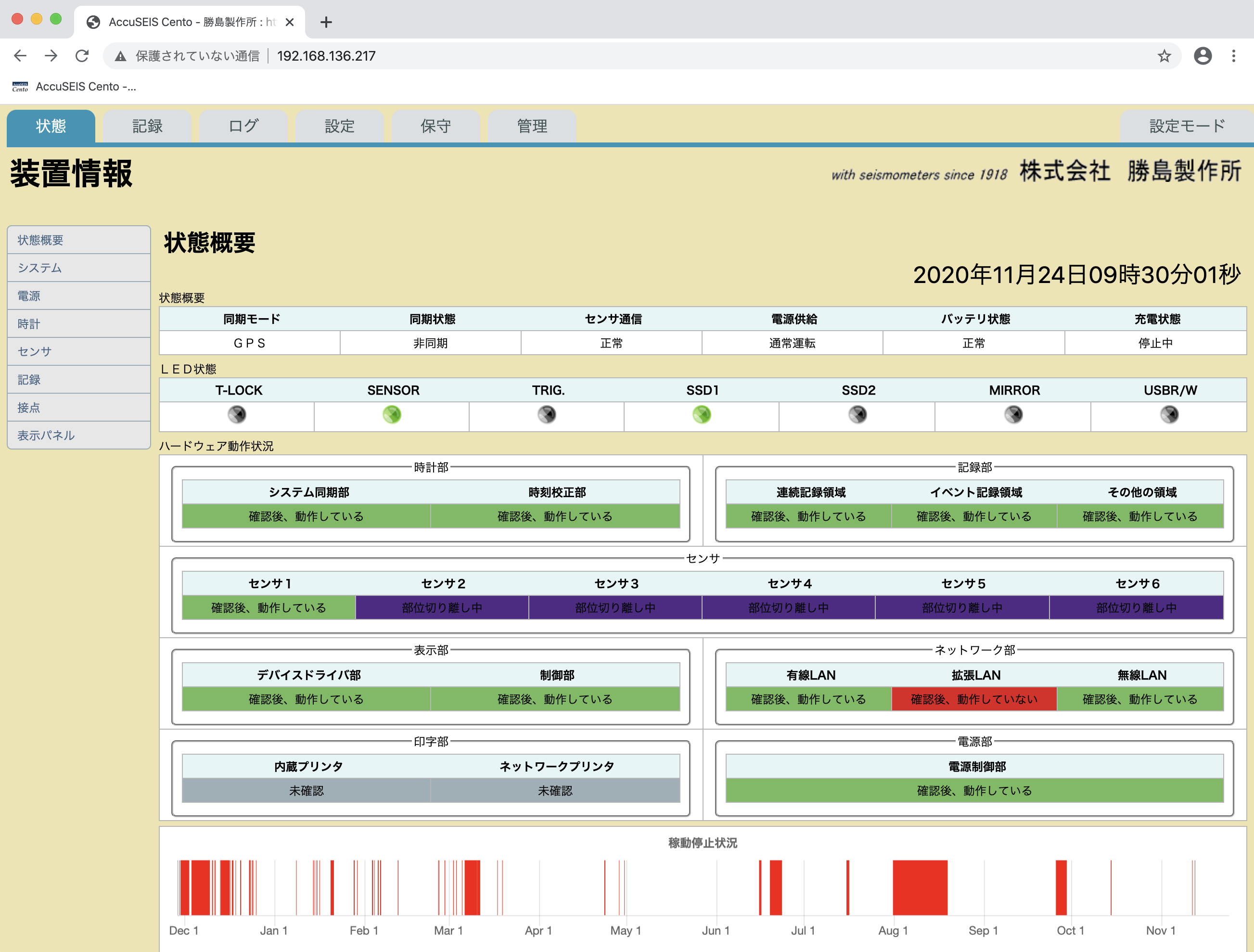Open 表示パネル in the sidebar
Viewport: 1254px width, 952px height.
[46, 436]
